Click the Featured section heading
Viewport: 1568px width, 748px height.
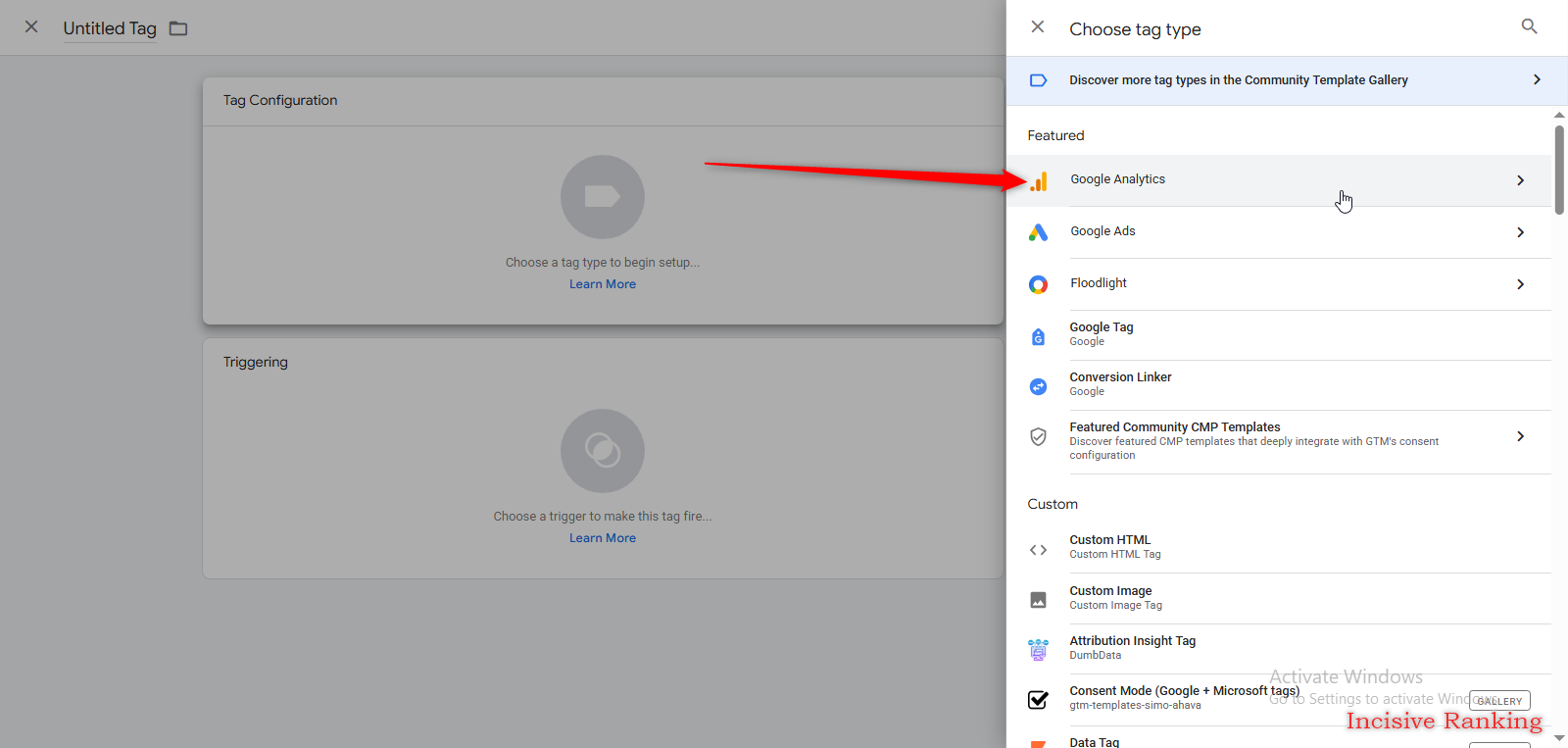1055,135
